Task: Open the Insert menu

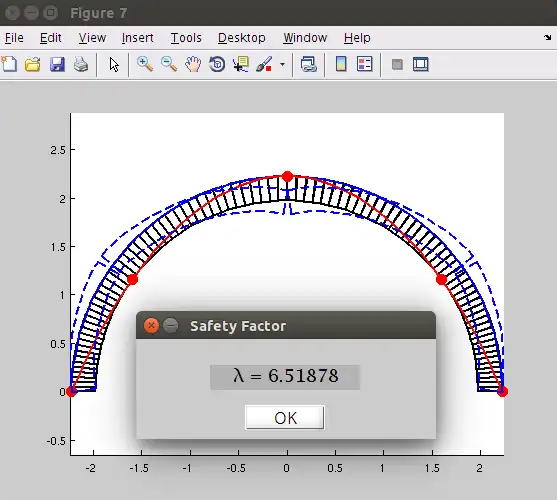Action: [x=137, y=38]
